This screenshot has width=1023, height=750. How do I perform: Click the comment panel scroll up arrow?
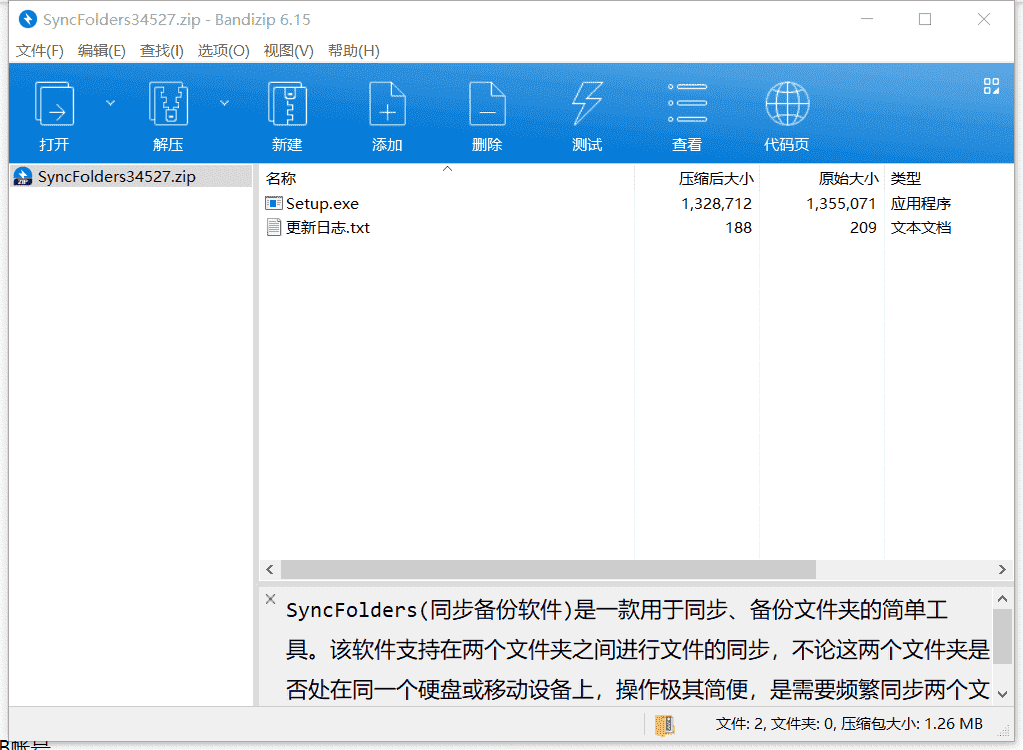coord(1003,598)
